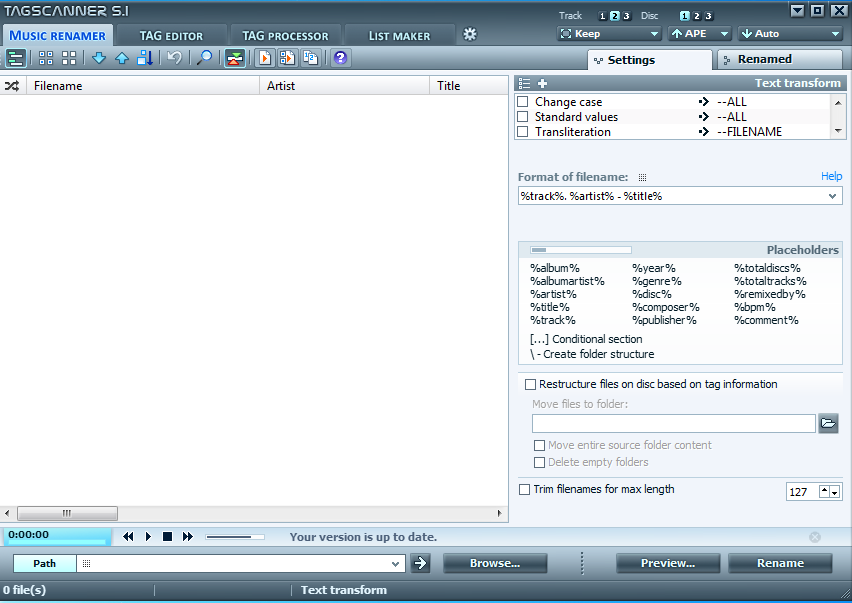Open program settings gear icon
This screenshot has height=603, width=852.
coord(470,34)
